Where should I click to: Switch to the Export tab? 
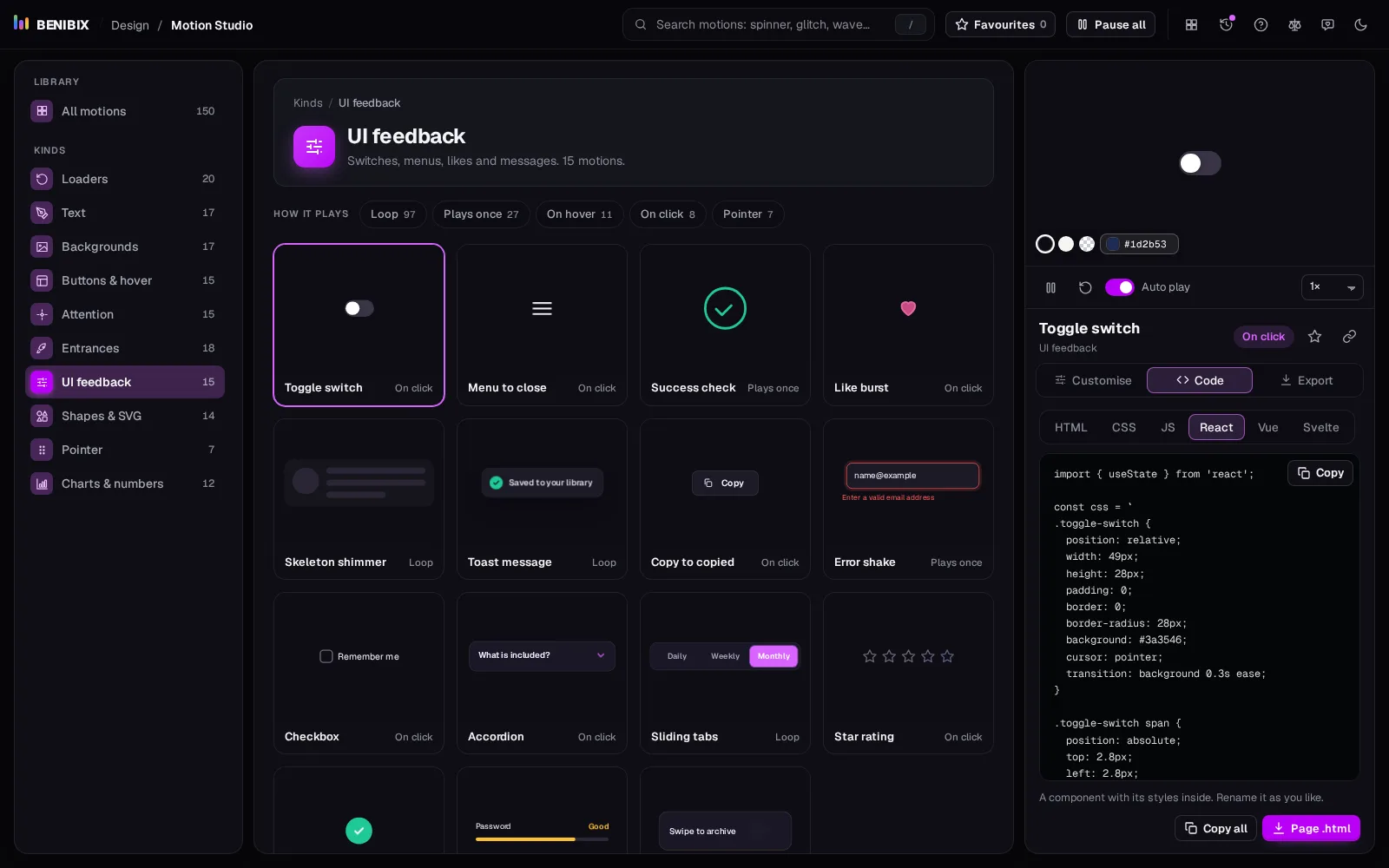pyautogui.click(x=1307, y=380)
